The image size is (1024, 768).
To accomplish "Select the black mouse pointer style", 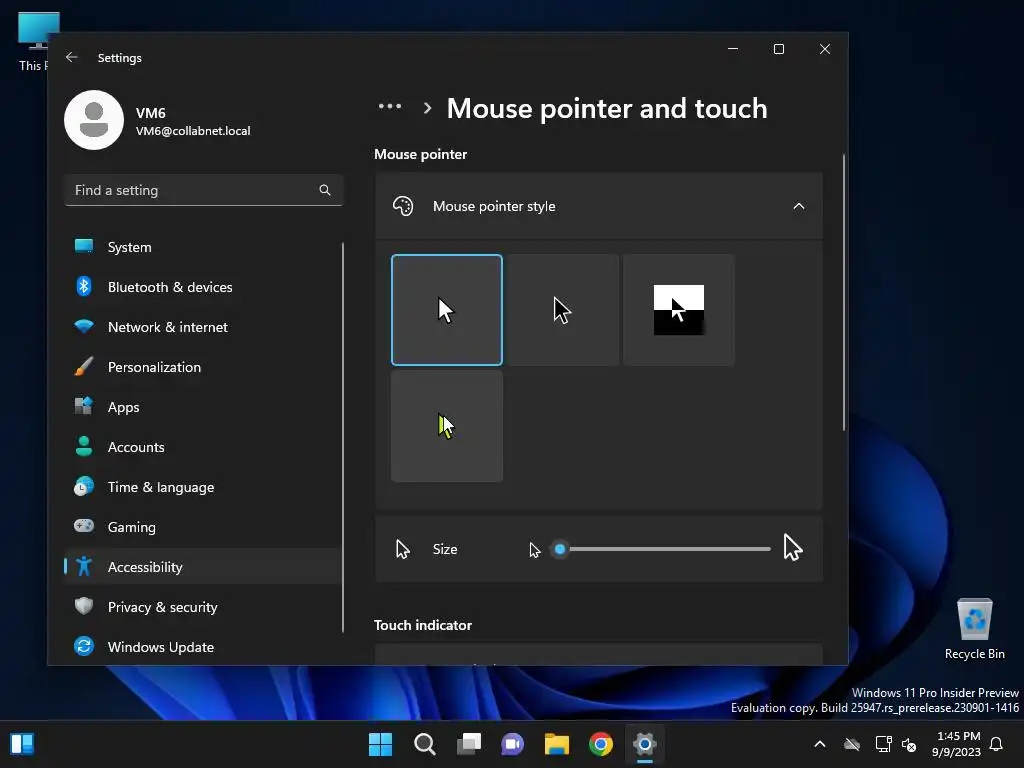I will point(562,310).
